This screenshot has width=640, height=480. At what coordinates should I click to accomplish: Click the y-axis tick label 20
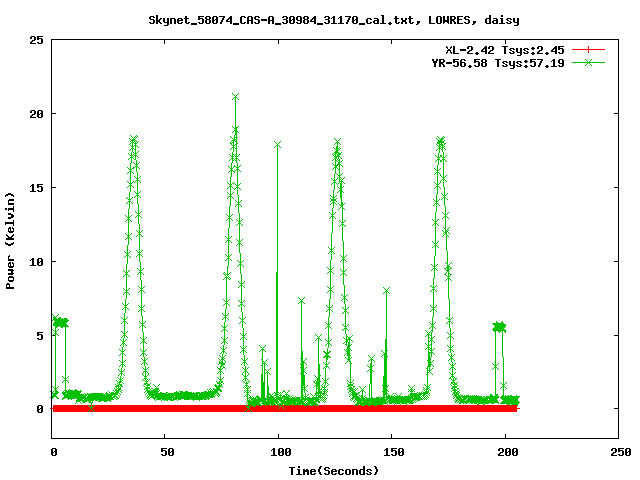36,114
